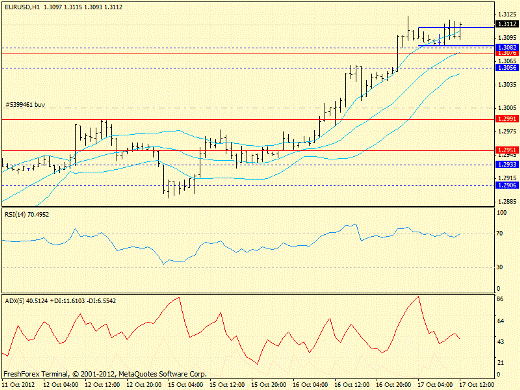
Task: Click the RSI scale value 70
Action: click(x=500, y=234)
